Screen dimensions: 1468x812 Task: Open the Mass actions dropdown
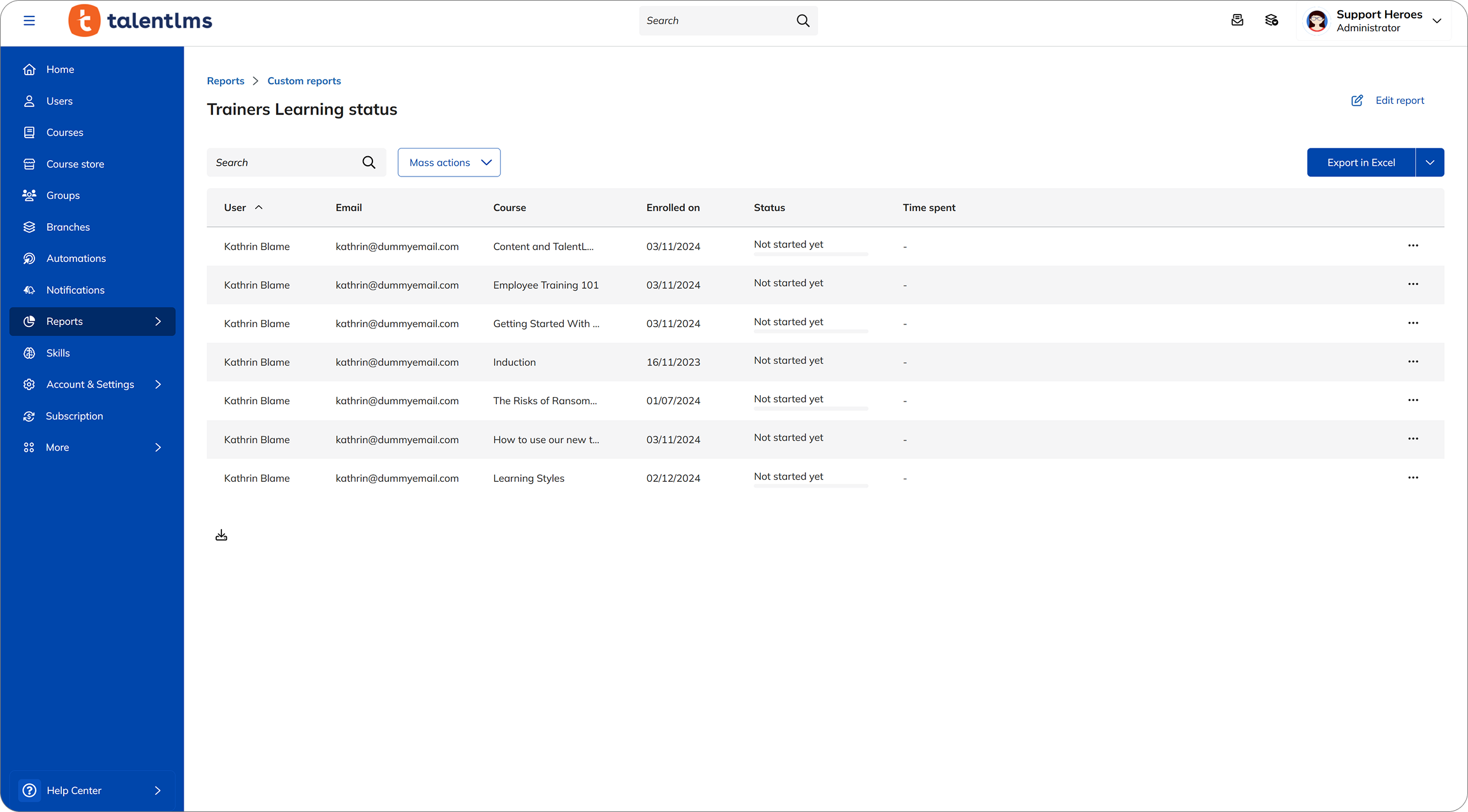point(449,162)
